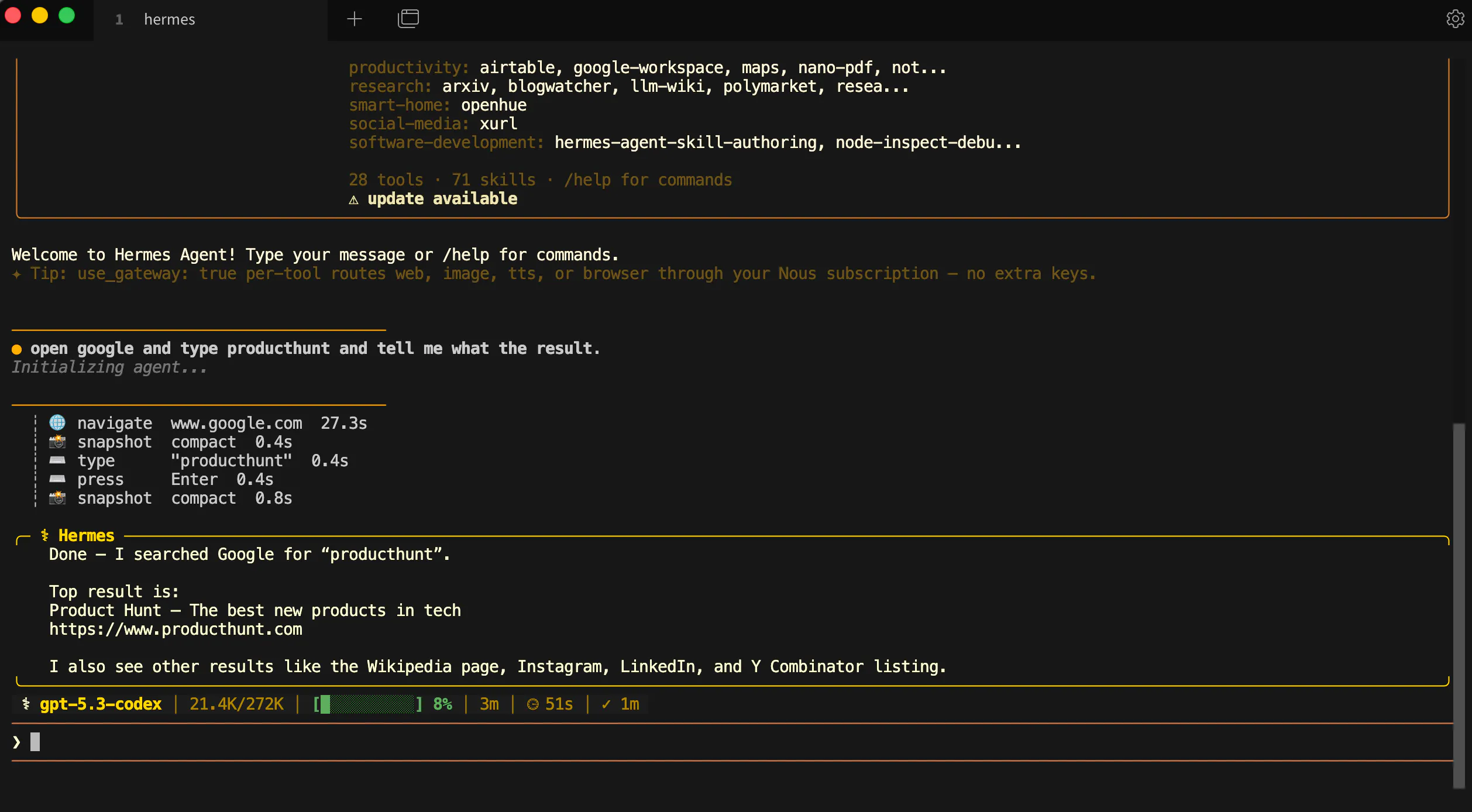1472x812 pixels.
Task: Click the gpt-5.3-codex model name
Action: pyautogui.click(x=101, y=704)
